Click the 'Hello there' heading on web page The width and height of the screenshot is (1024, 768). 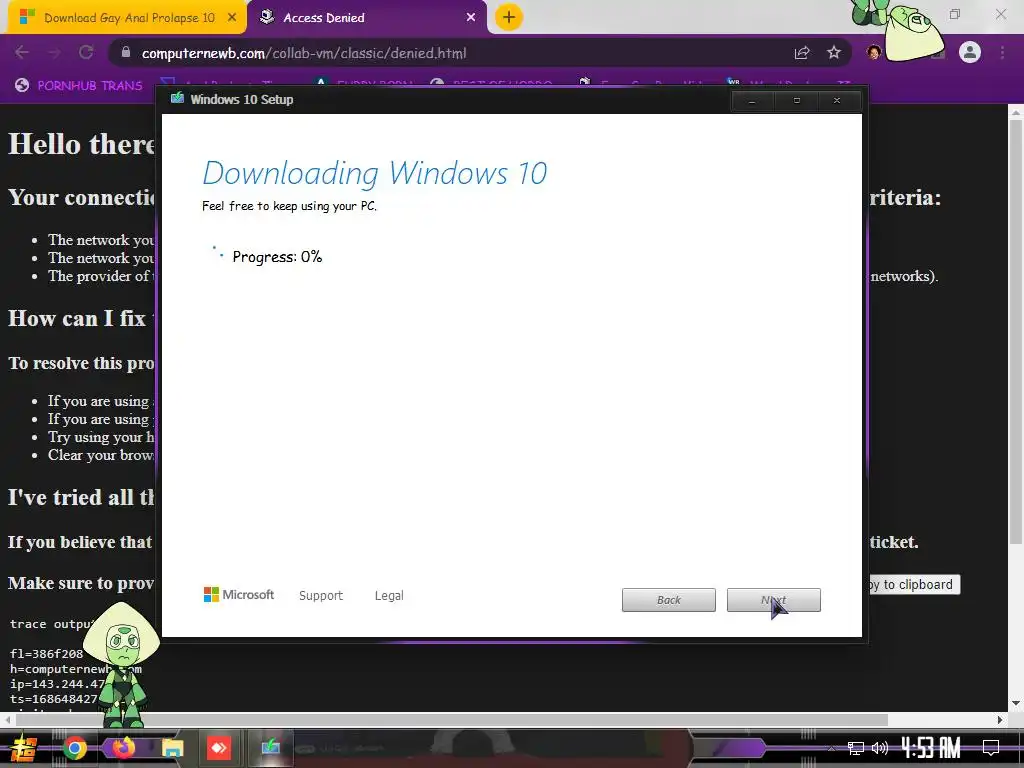click(x=81, y=144)
